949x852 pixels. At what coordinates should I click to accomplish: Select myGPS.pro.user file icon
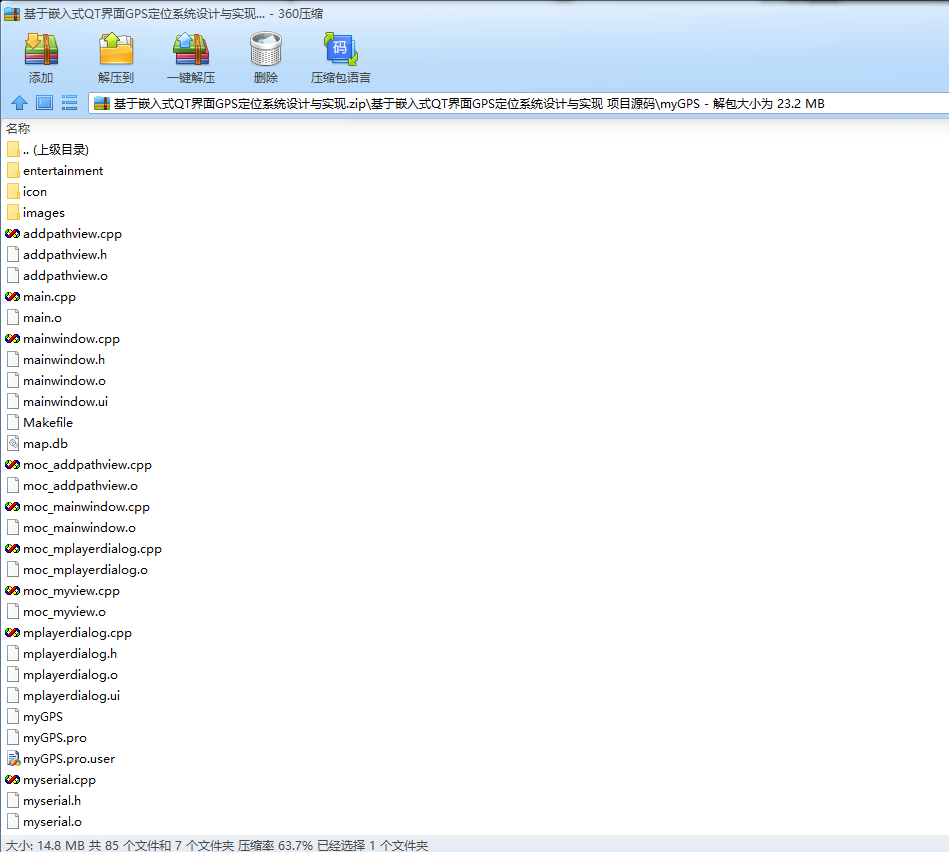click(x=13, y=758)
